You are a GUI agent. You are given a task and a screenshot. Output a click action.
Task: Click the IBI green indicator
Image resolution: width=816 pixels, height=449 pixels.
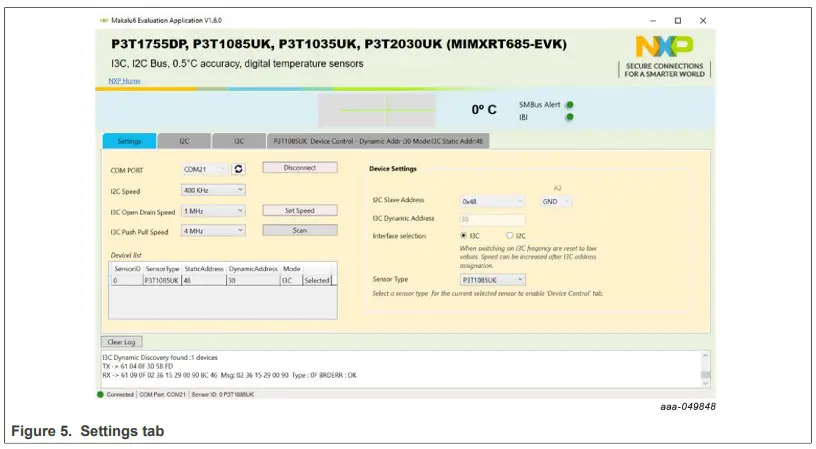point(569,117)
